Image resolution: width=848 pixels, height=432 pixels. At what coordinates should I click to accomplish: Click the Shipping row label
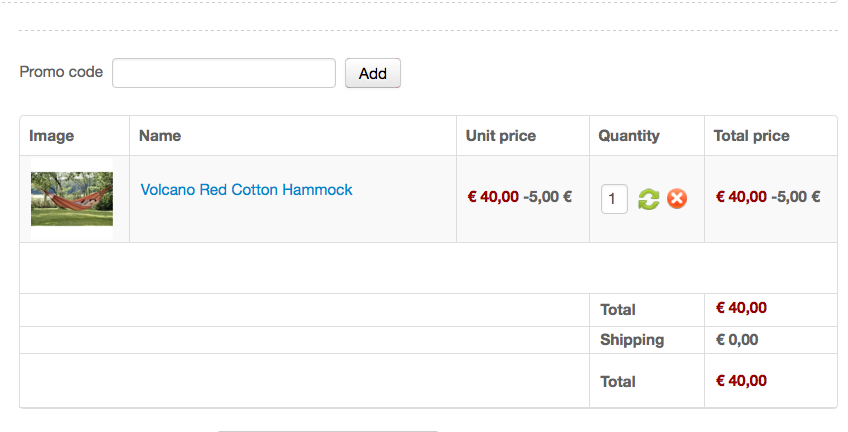[632, 340]
